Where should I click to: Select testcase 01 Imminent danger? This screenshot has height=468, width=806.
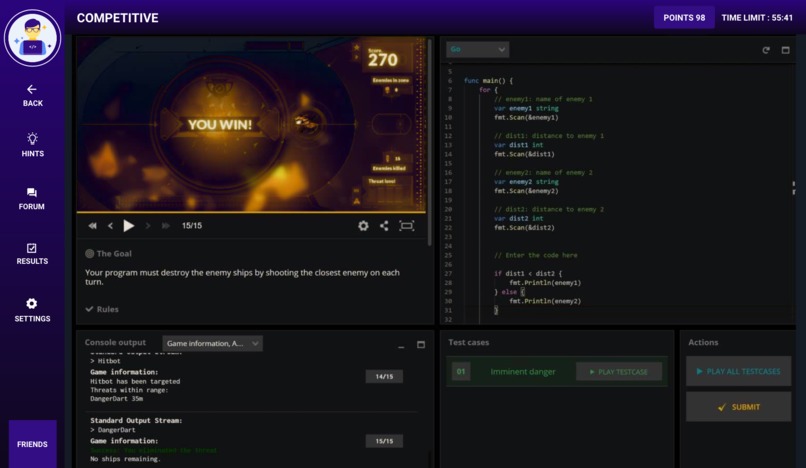(557, 371)
